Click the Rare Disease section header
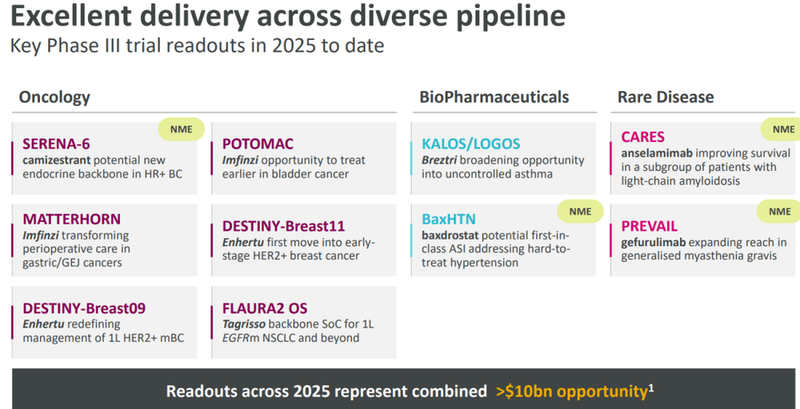 (x=666, y=97)
